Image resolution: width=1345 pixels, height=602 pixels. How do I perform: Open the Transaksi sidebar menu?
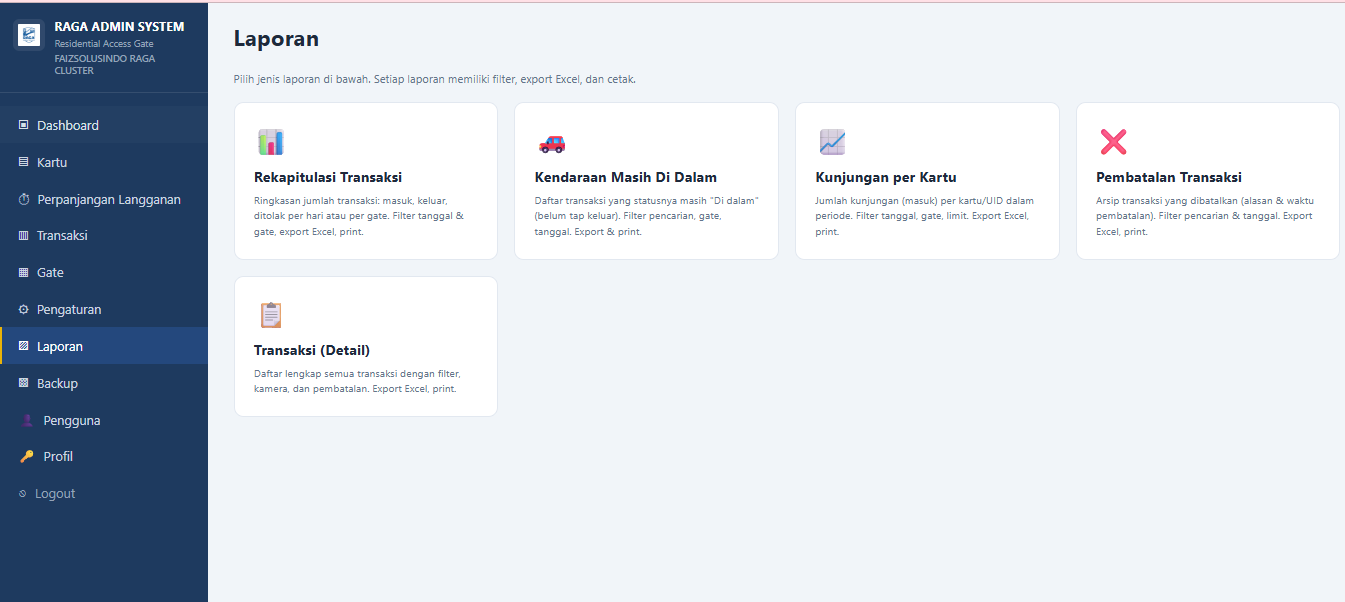62,236
